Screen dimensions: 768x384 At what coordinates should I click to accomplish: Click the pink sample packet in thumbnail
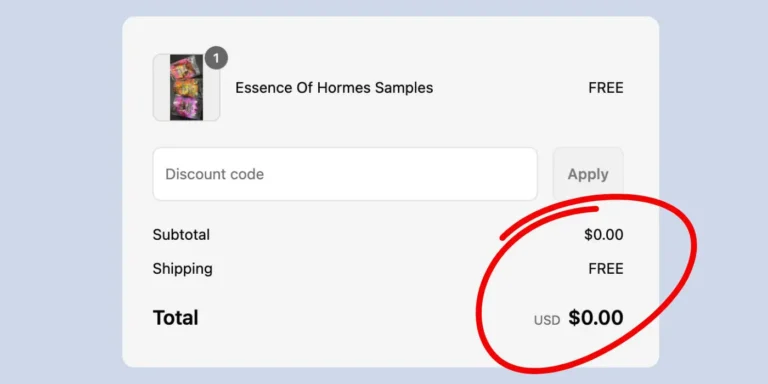[x=184, y=70]
